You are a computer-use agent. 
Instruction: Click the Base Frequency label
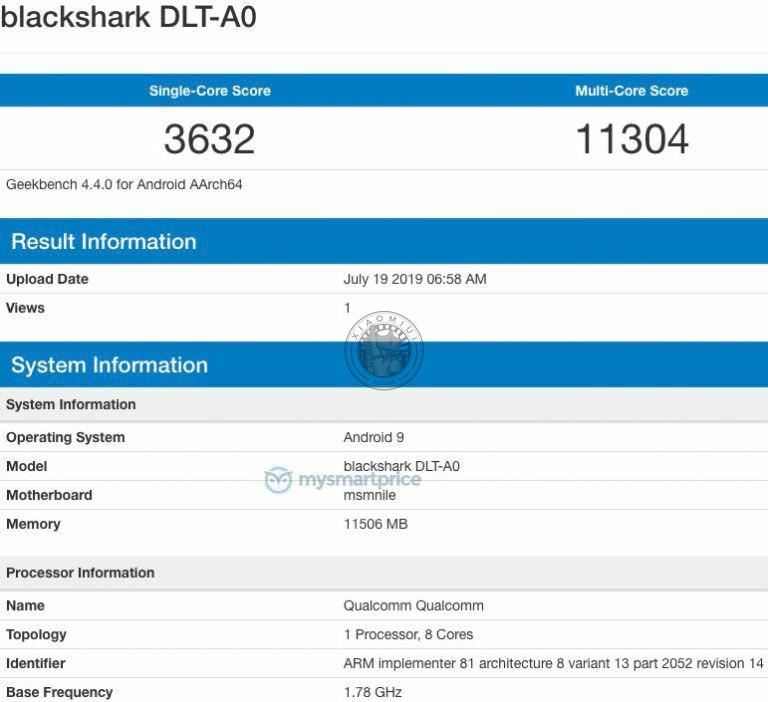point(59,693)
